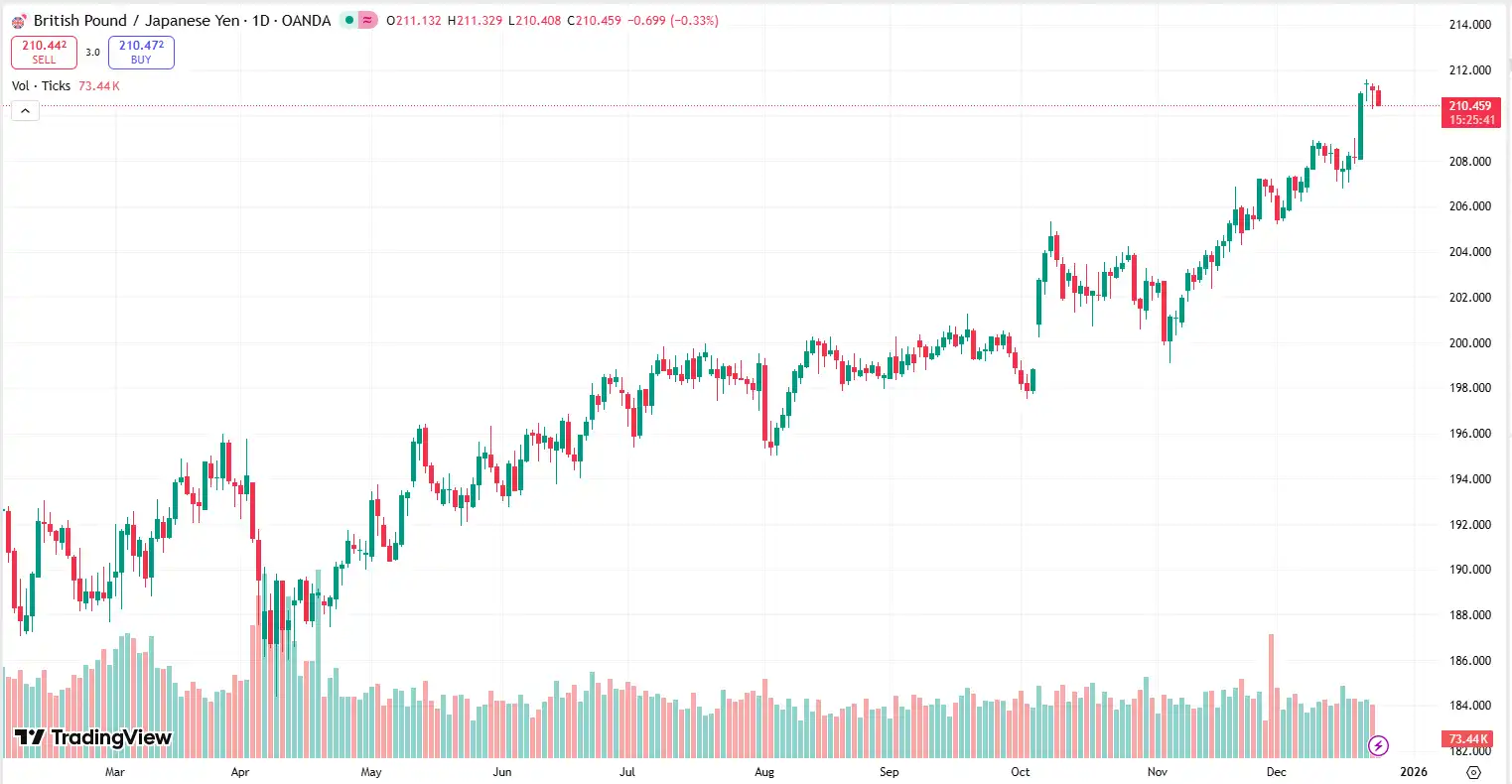
Task: Click the Vol · Ticks label
Action: click(39, 85)
